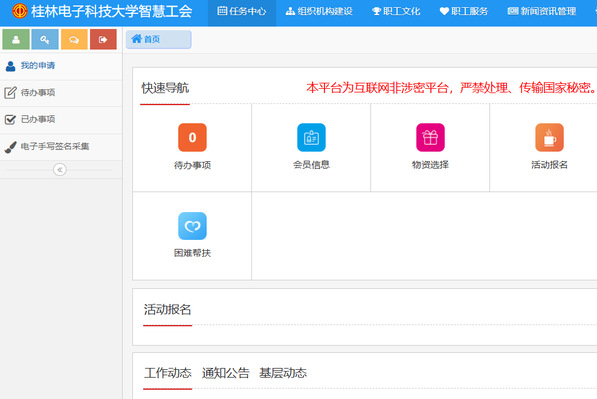Click the 首页 home tab

pos(158,39)
